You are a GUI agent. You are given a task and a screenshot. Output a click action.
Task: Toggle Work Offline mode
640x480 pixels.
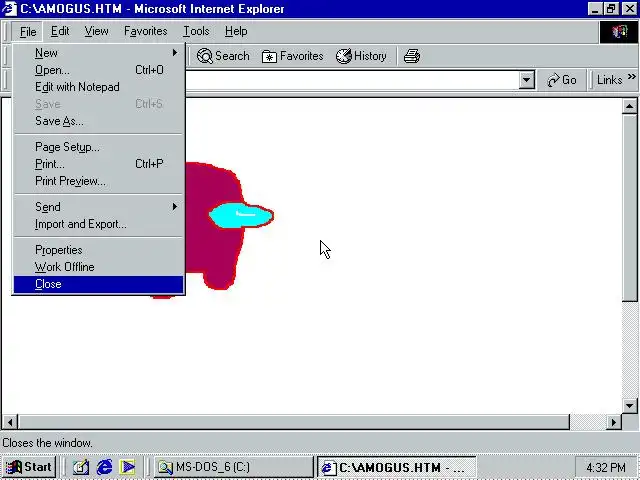pos(98,267)
